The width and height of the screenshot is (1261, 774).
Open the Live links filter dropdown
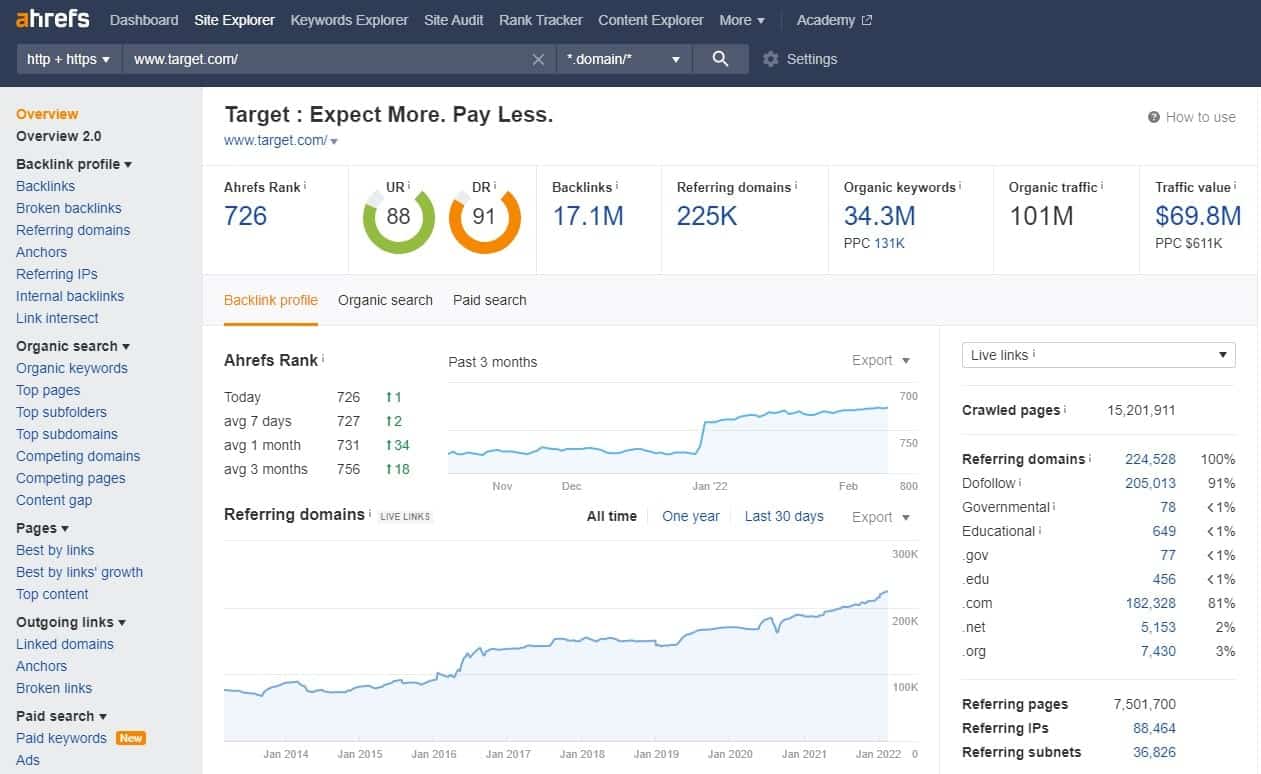(x=1098, y=354)
